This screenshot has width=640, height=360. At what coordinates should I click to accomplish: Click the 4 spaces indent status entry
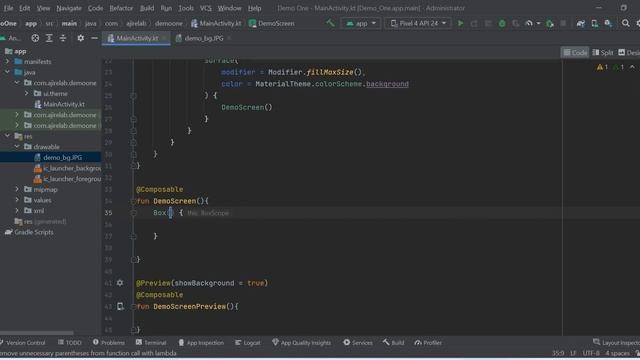[x=617, y=353]
